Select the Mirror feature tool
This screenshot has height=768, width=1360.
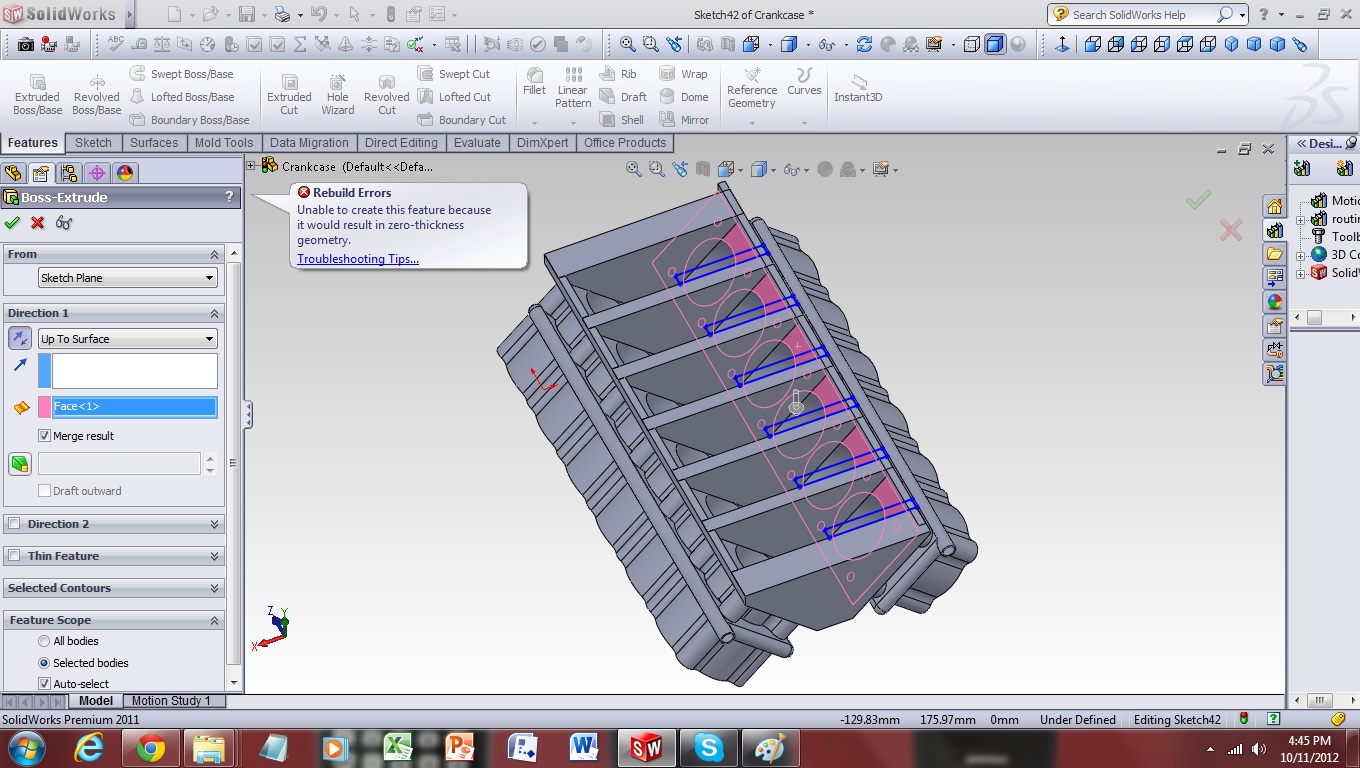tap(684, 120)
